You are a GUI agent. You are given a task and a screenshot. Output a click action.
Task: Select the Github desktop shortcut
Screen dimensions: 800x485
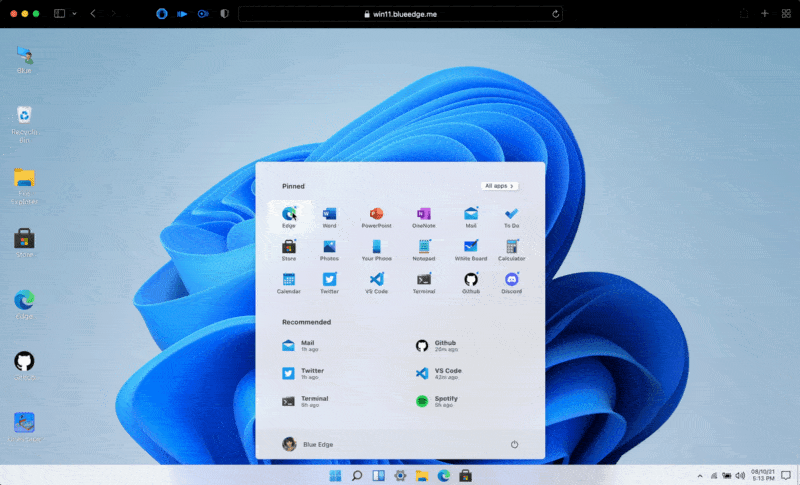pos(24,366)
